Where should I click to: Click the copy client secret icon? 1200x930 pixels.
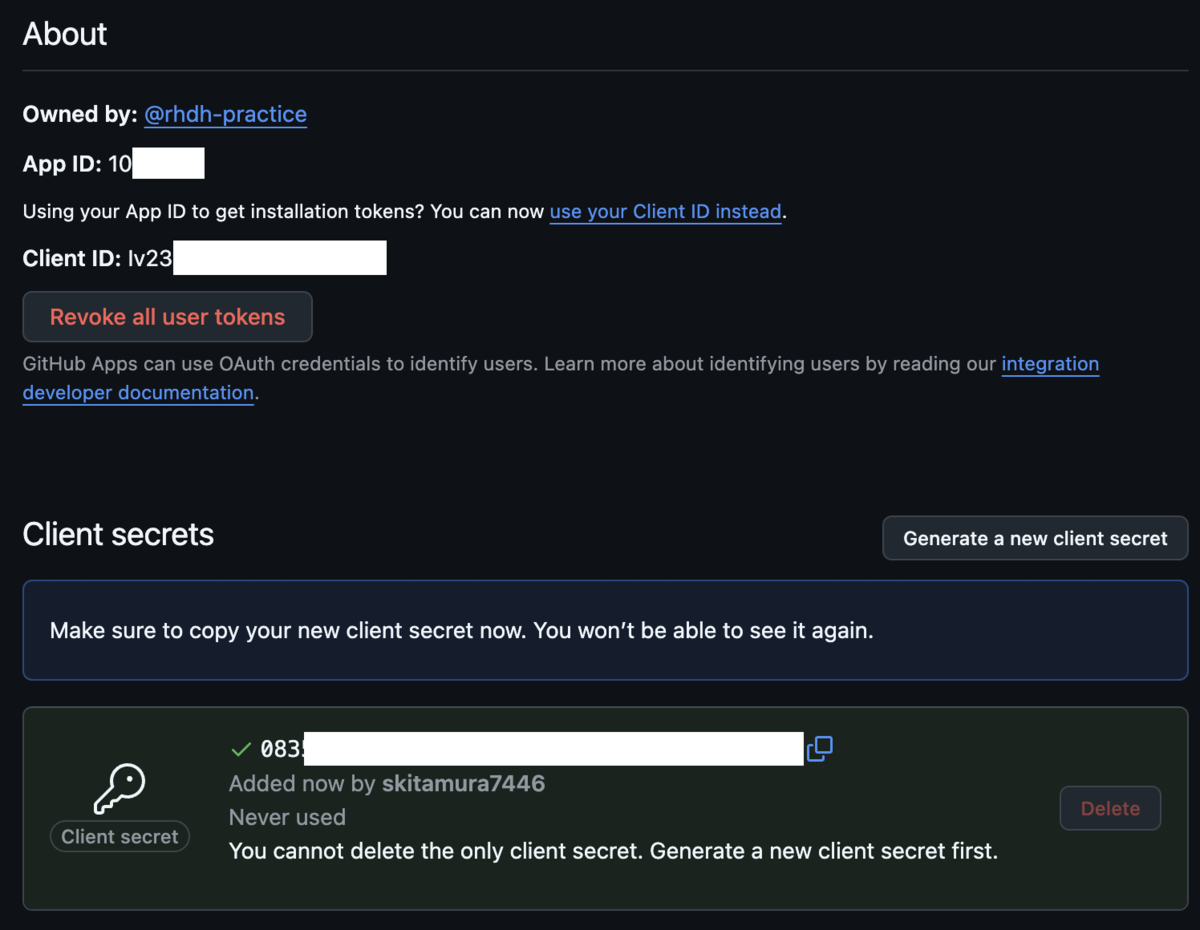click(820, 748)
